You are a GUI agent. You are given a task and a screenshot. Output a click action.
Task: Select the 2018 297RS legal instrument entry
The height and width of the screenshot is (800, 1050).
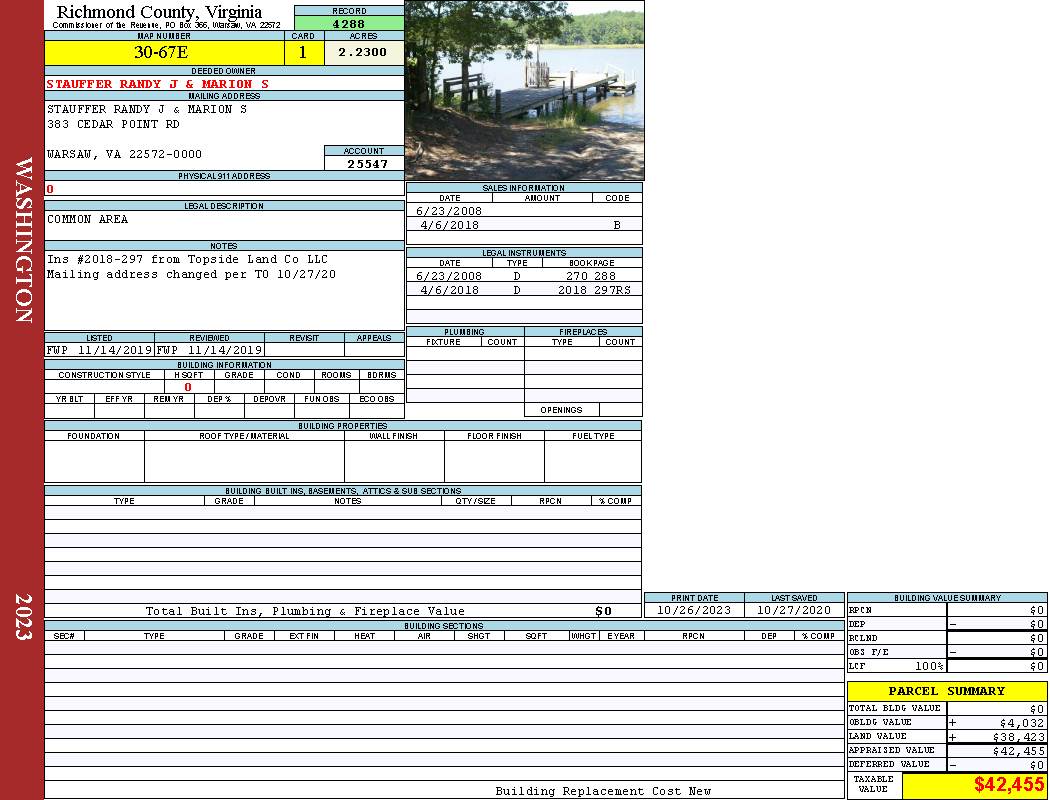(x=594, y=290)
